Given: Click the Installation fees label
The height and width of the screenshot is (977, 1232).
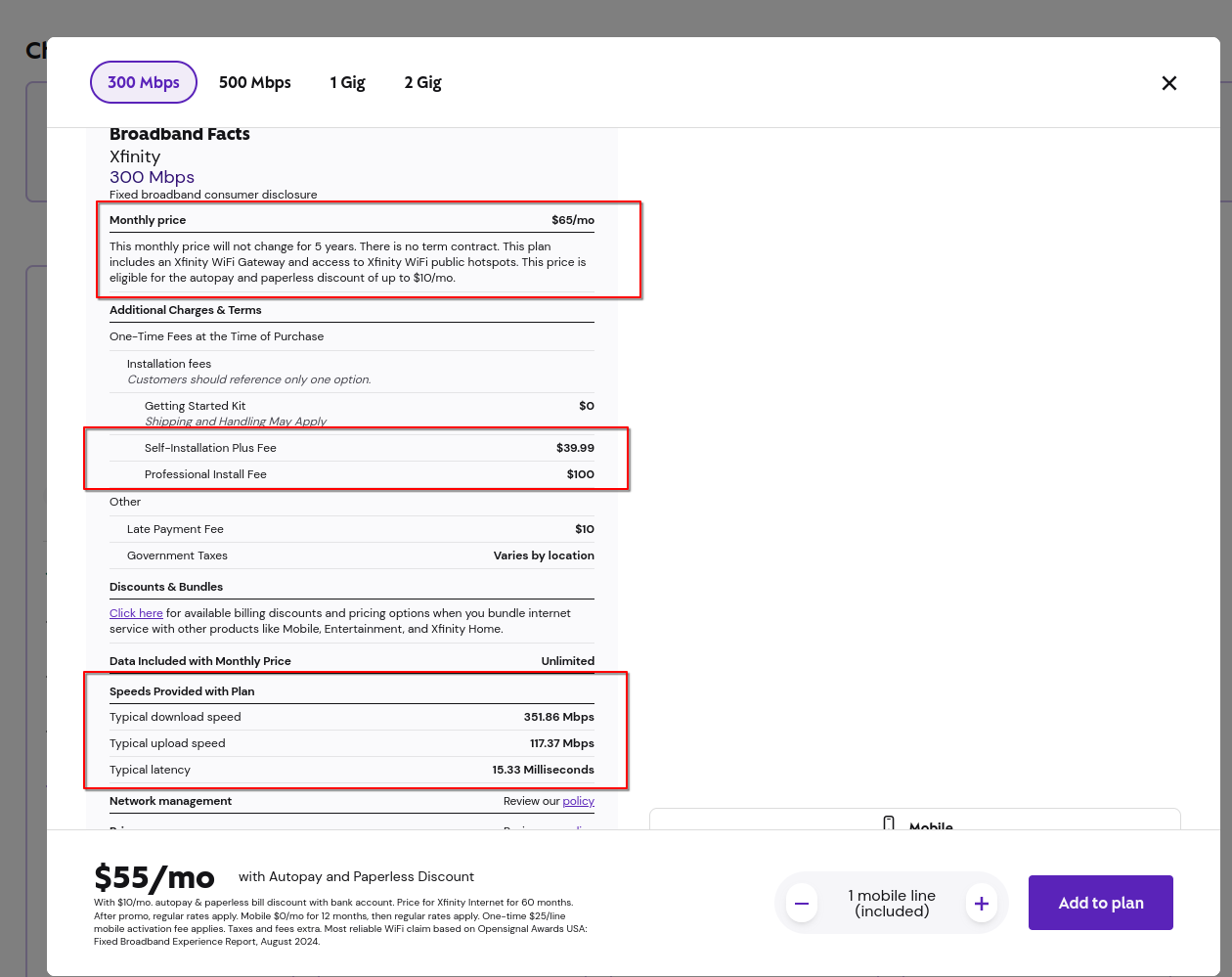Looking at the screenshot, I should [169, 364].
